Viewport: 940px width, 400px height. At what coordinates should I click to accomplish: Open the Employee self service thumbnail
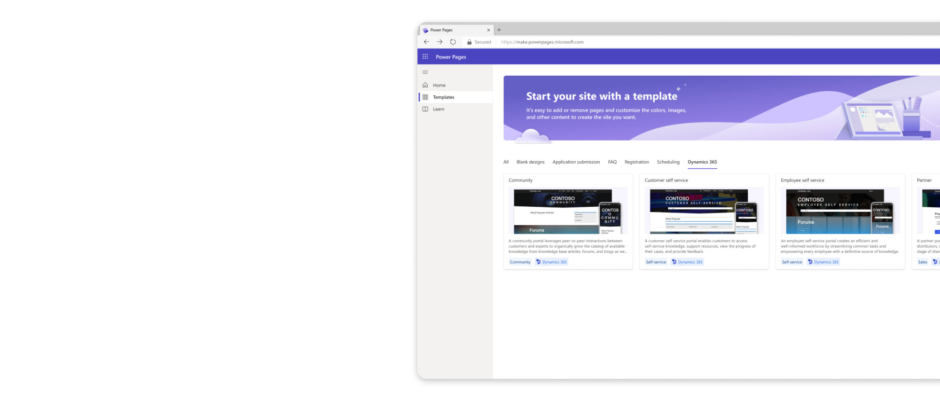840,210
